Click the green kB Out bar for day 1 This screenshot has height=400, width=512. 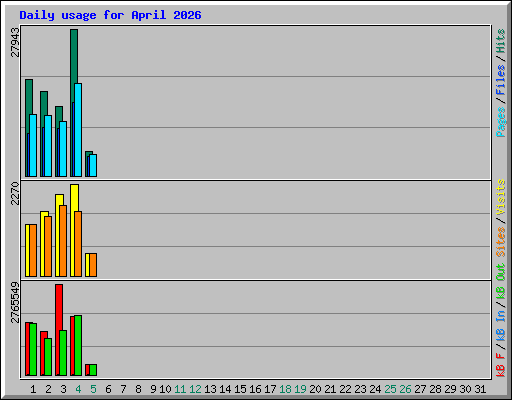[x=33, y=349]
